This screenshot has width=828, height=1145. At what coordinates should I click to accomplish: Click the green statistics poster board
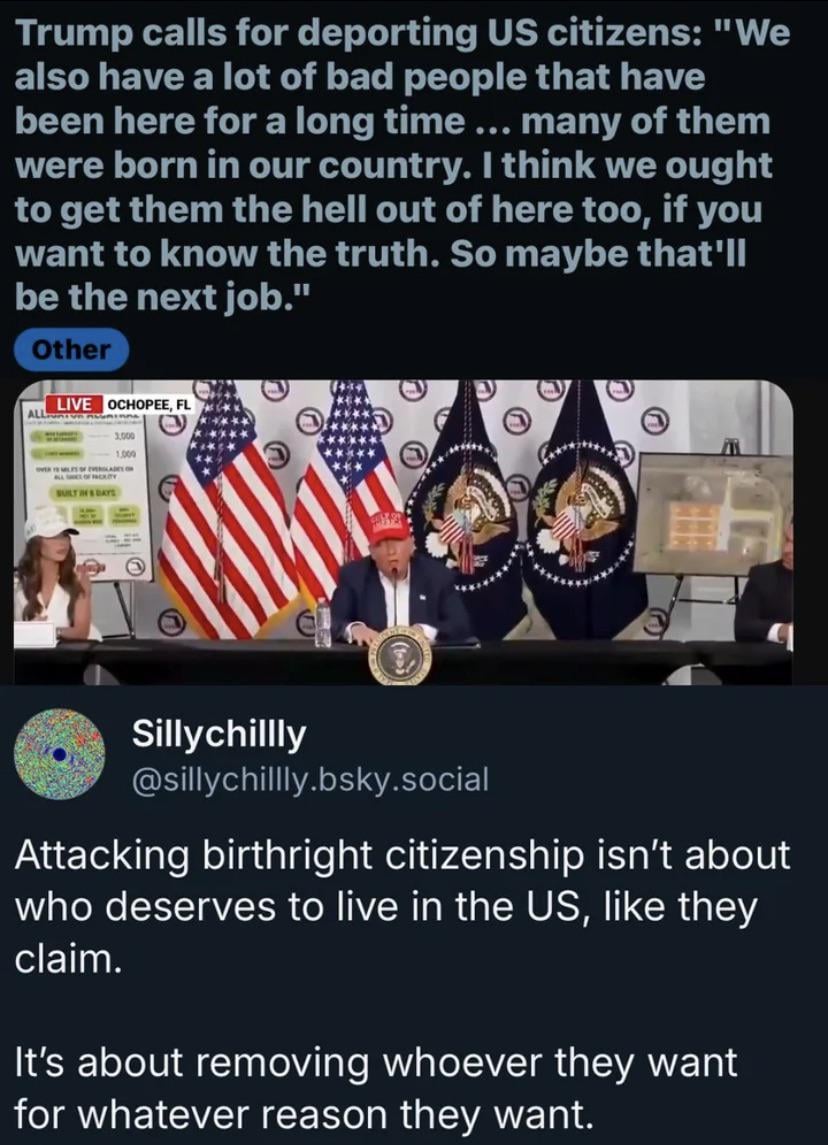tap(89, 497)
